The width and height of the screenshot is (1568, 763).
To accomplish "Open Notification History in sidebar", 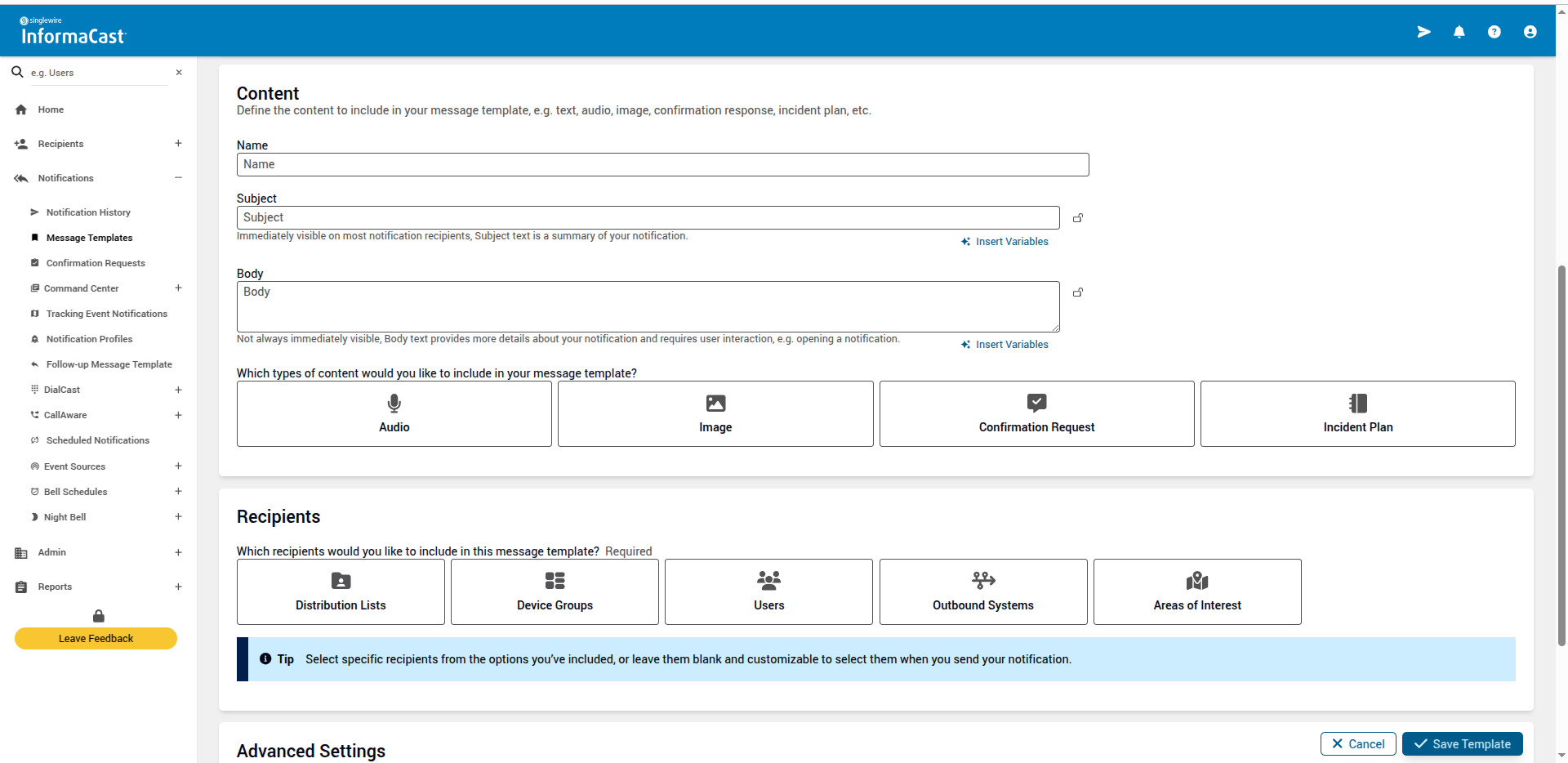I will pos(88,212).
